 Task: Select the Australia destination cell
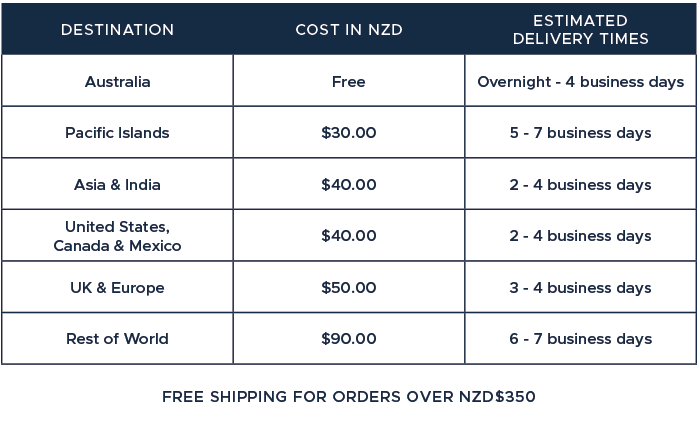(x=117, y=81)
